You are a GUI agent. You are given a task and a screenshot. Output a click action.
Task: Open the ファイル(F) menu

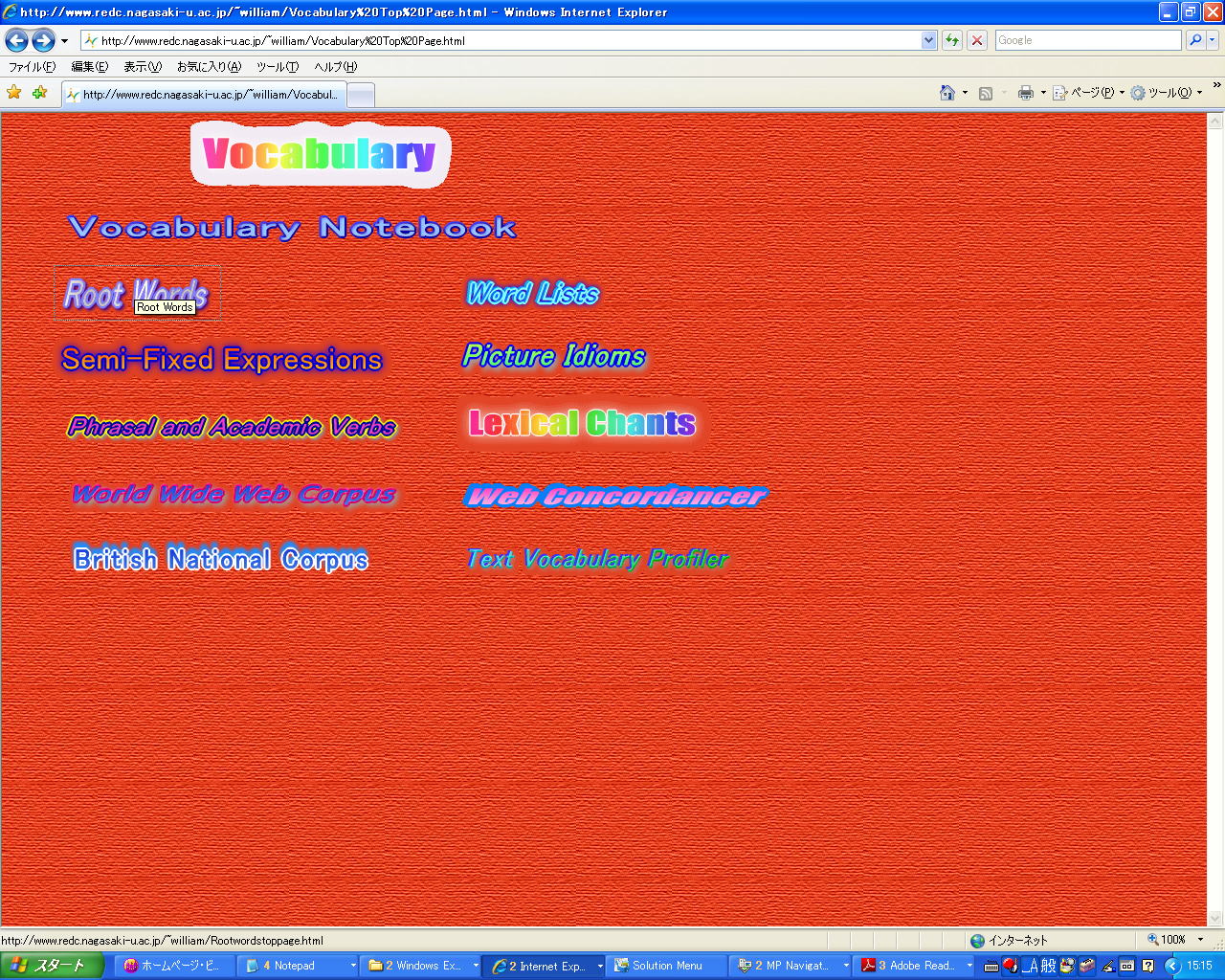[x=32, y=67]
